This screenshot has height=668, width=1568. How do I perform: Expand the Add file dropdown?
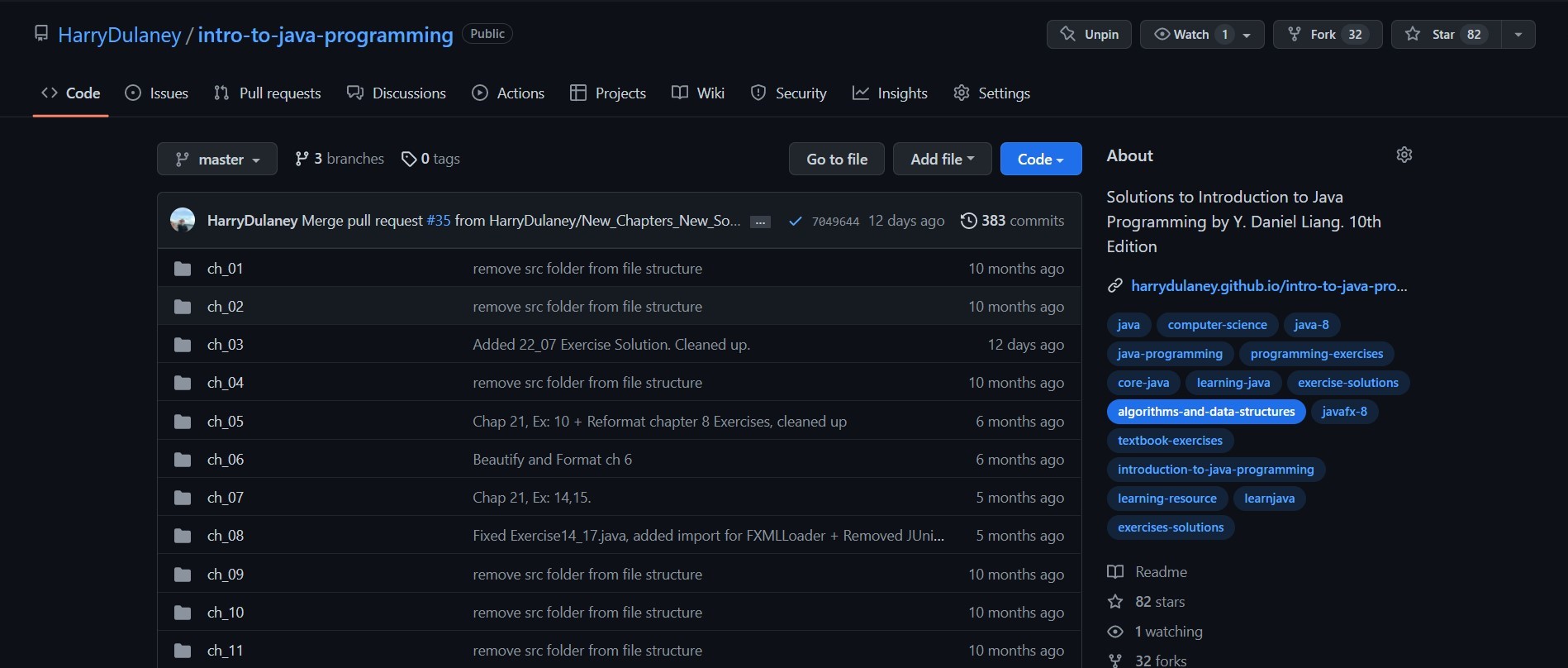click(x=942, y=159)
